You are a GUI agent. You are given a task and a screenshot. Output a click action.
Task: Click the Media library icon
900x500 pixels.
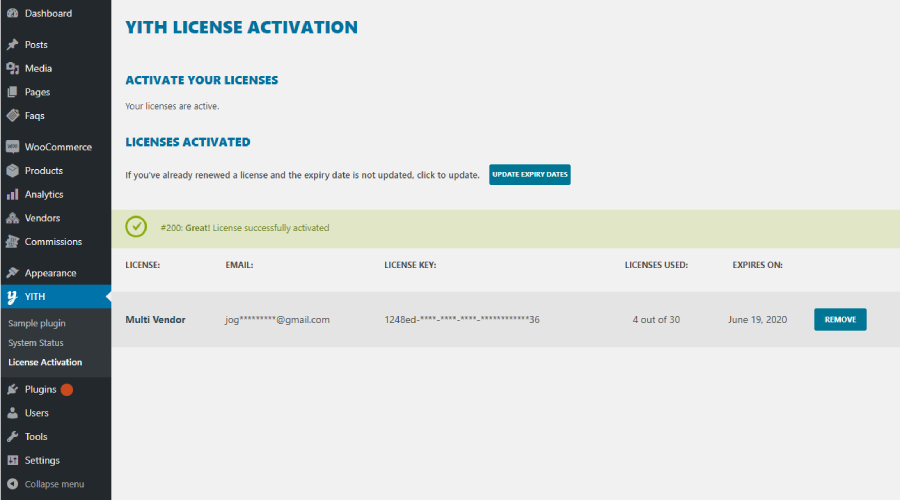coord(12,69)
